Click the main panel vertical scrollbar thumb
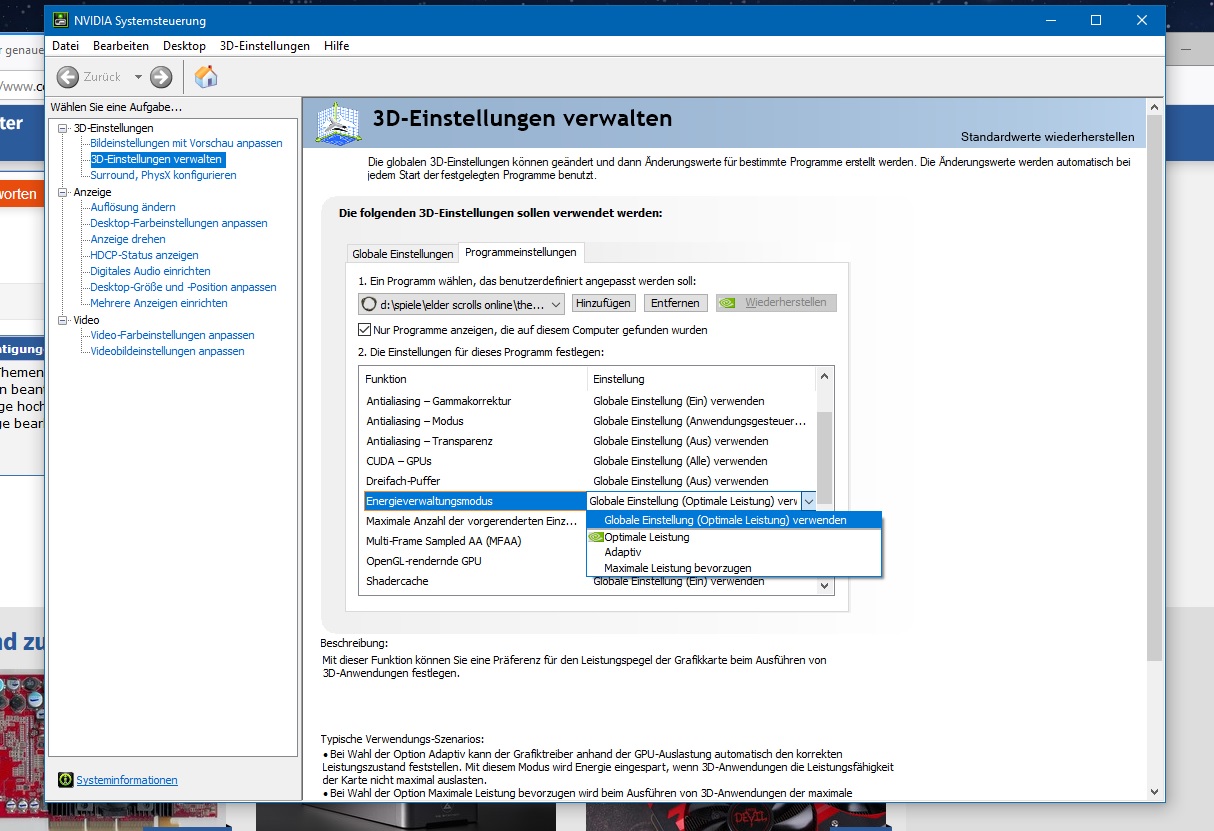Screen dimensions: 1214x831 tap(1154, 388)
